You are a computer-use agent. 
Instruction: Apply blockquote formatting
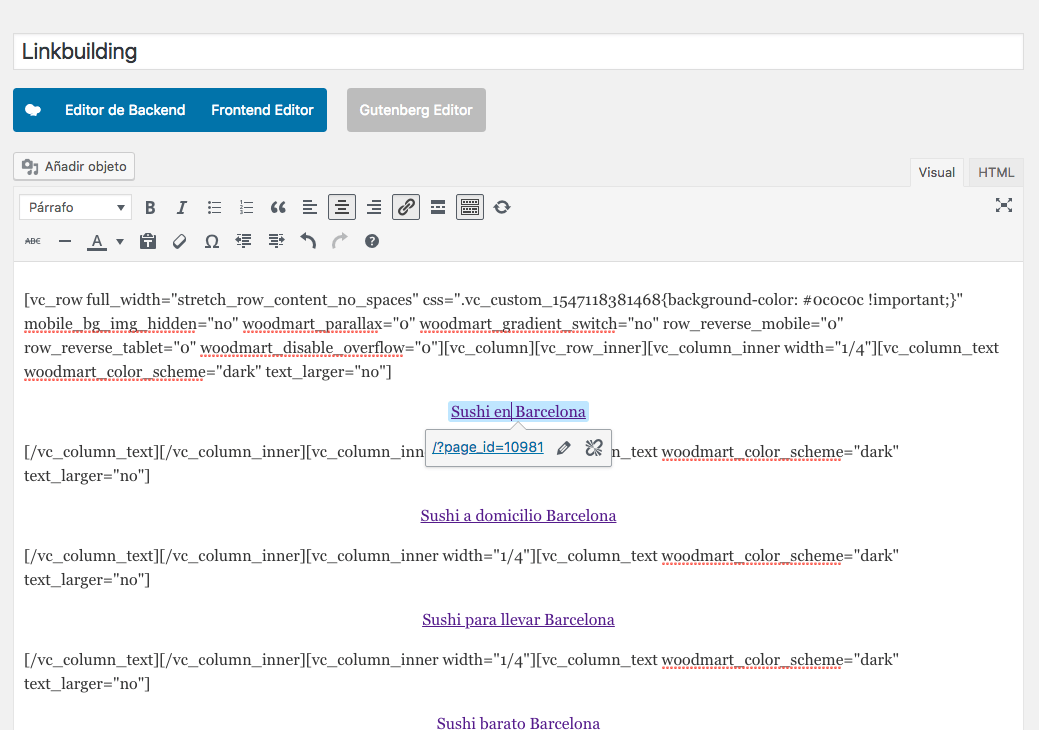[278, 207]
